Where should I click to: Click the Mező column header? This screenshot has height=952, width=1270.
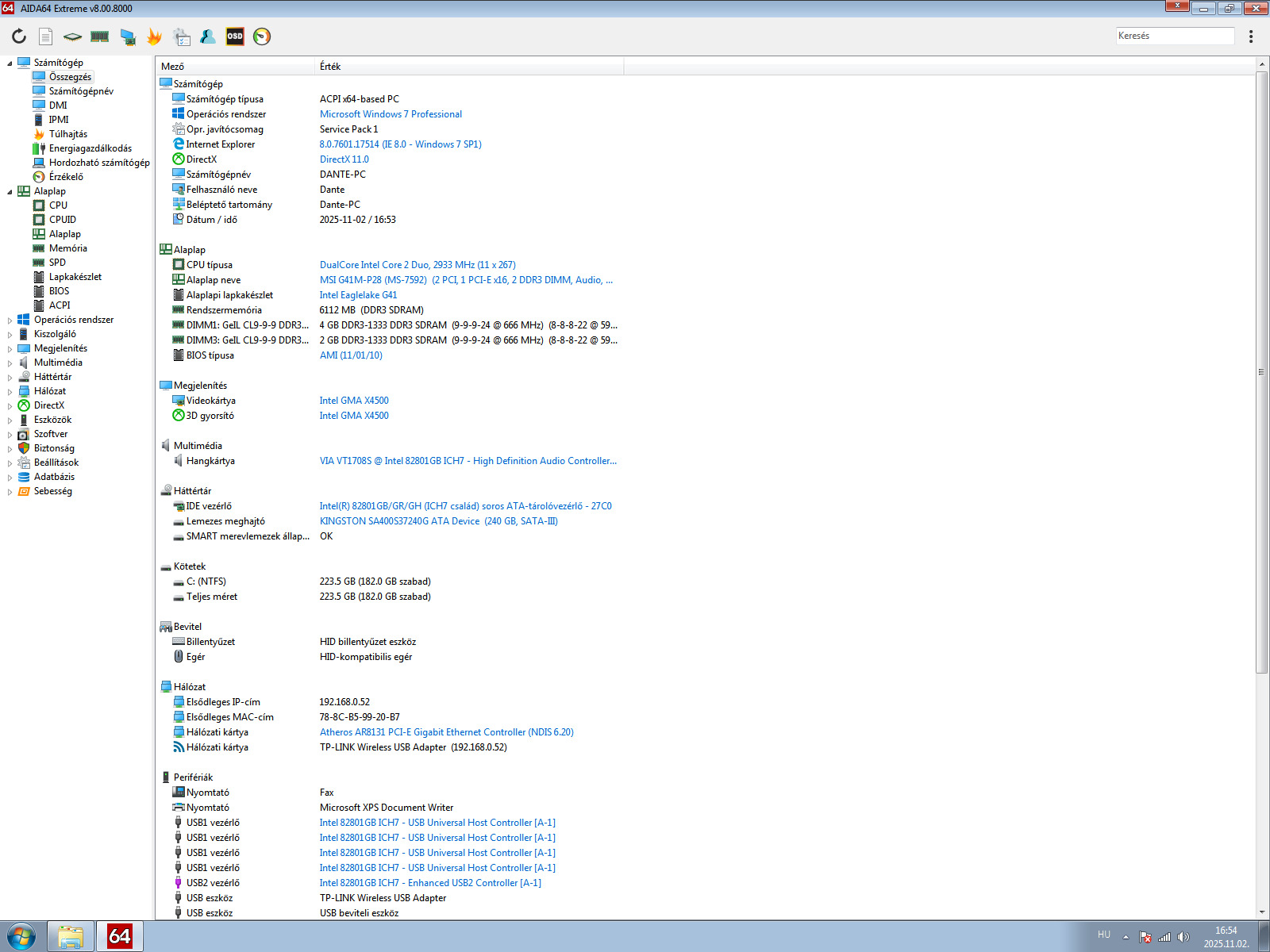236,67
